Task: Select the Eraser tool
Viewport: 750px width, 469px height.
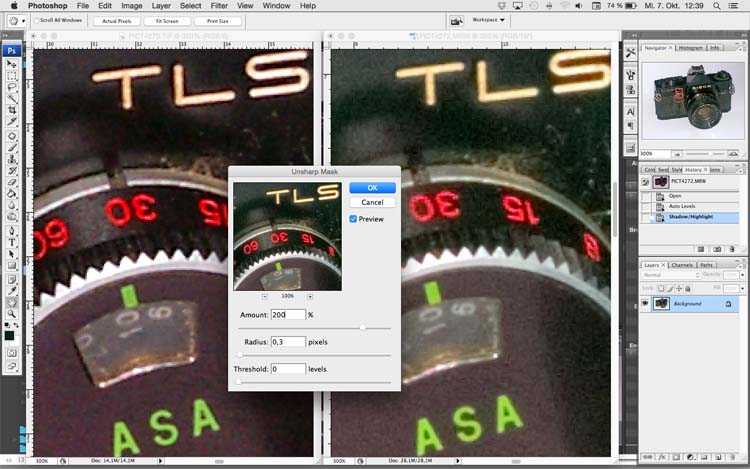Action: 11,182
